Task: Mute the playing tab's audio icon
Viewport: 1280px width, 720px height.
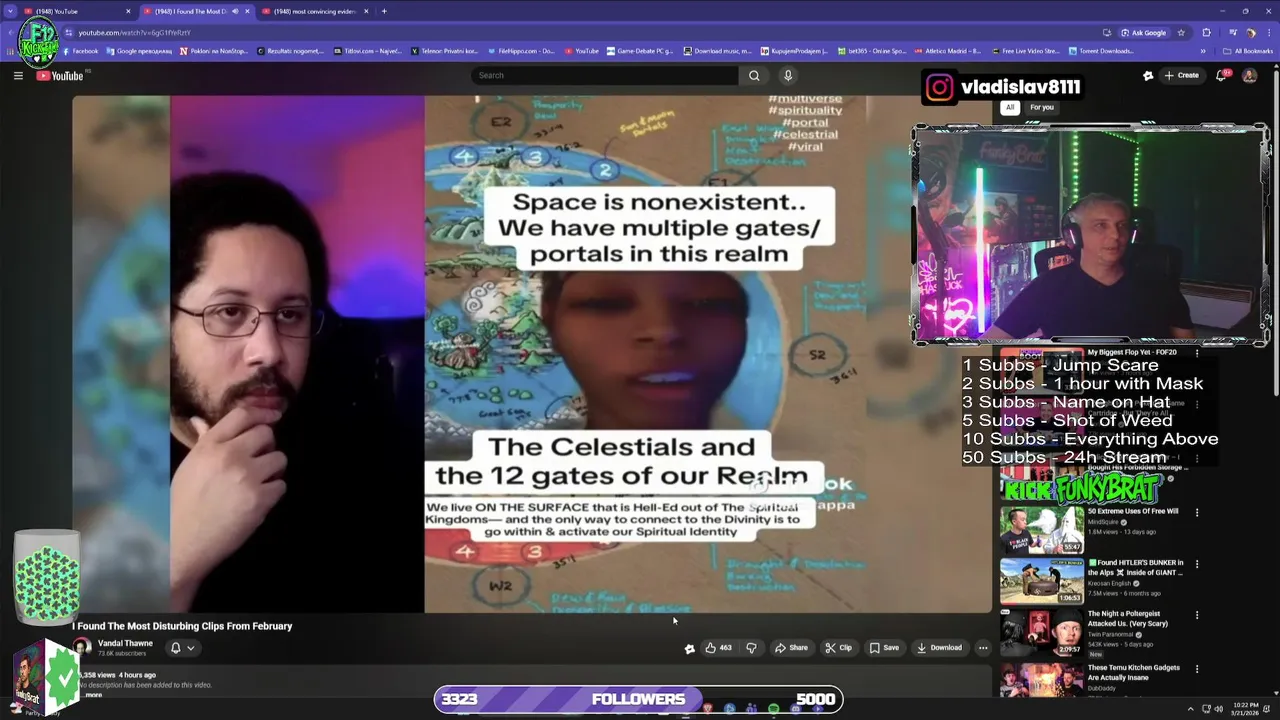Action: 236,11
